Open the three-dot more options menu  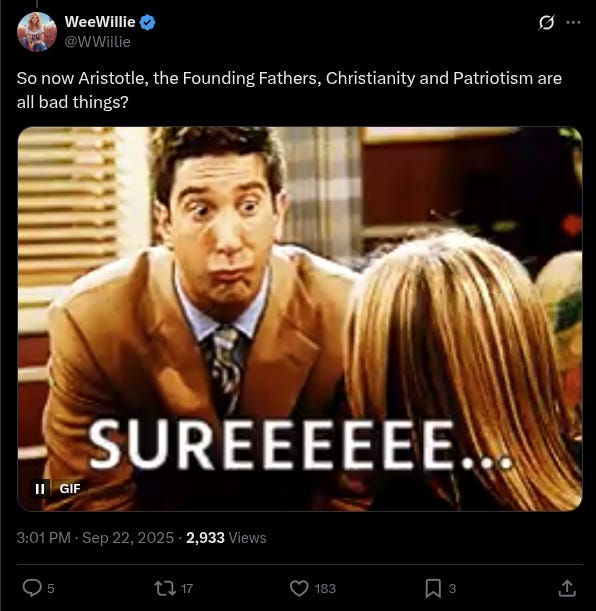573,23
